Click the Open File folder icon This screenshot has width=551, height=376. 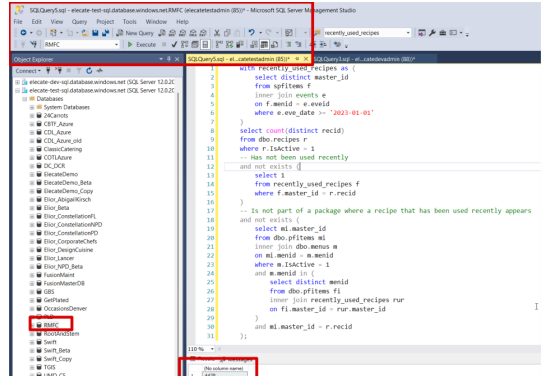[x=85, y=33]
